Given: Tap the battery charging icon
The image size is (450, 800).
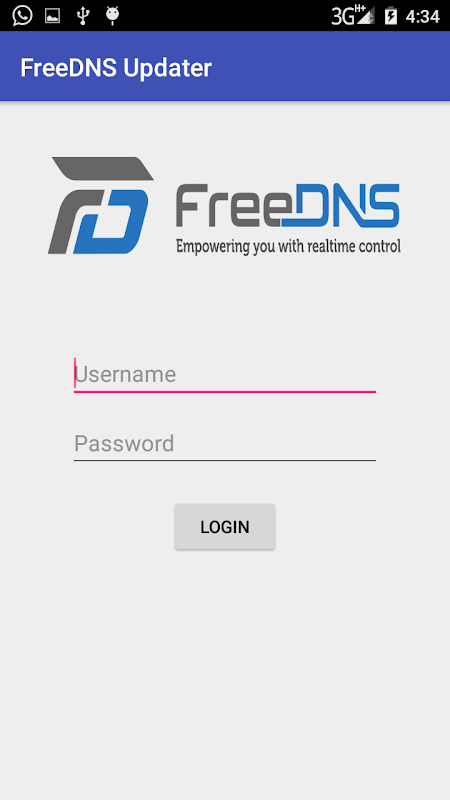Looking at the screenshot, I should [x=391, y=15].
